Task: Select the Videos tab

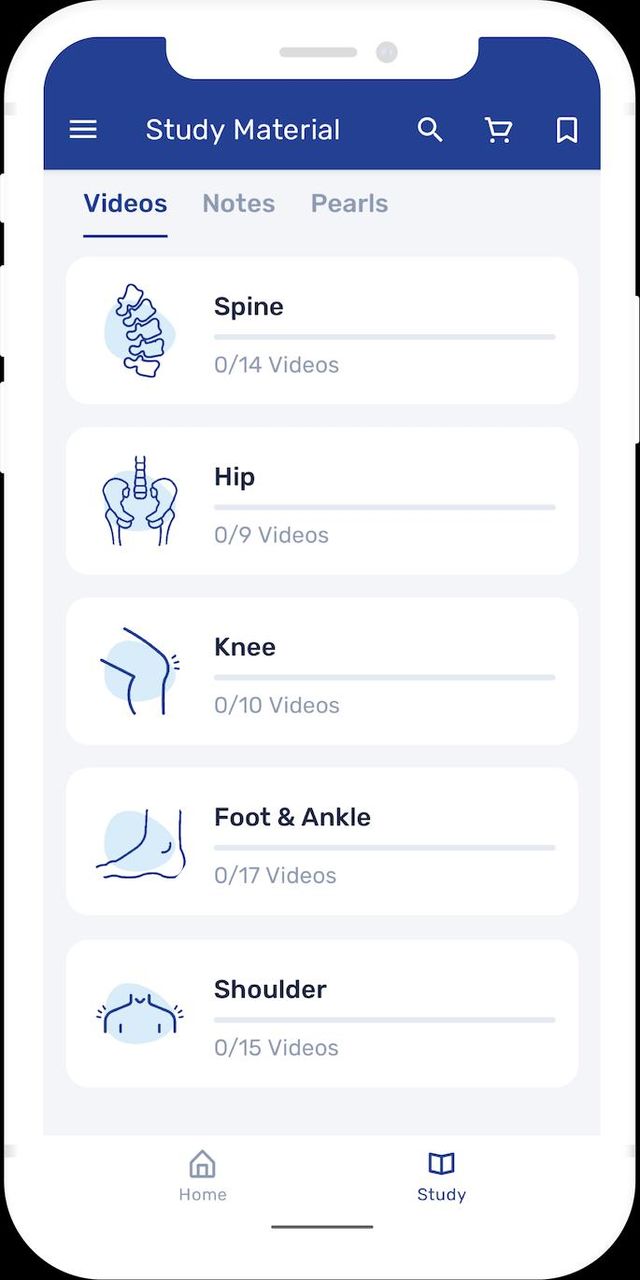Action: pos(125,203)
